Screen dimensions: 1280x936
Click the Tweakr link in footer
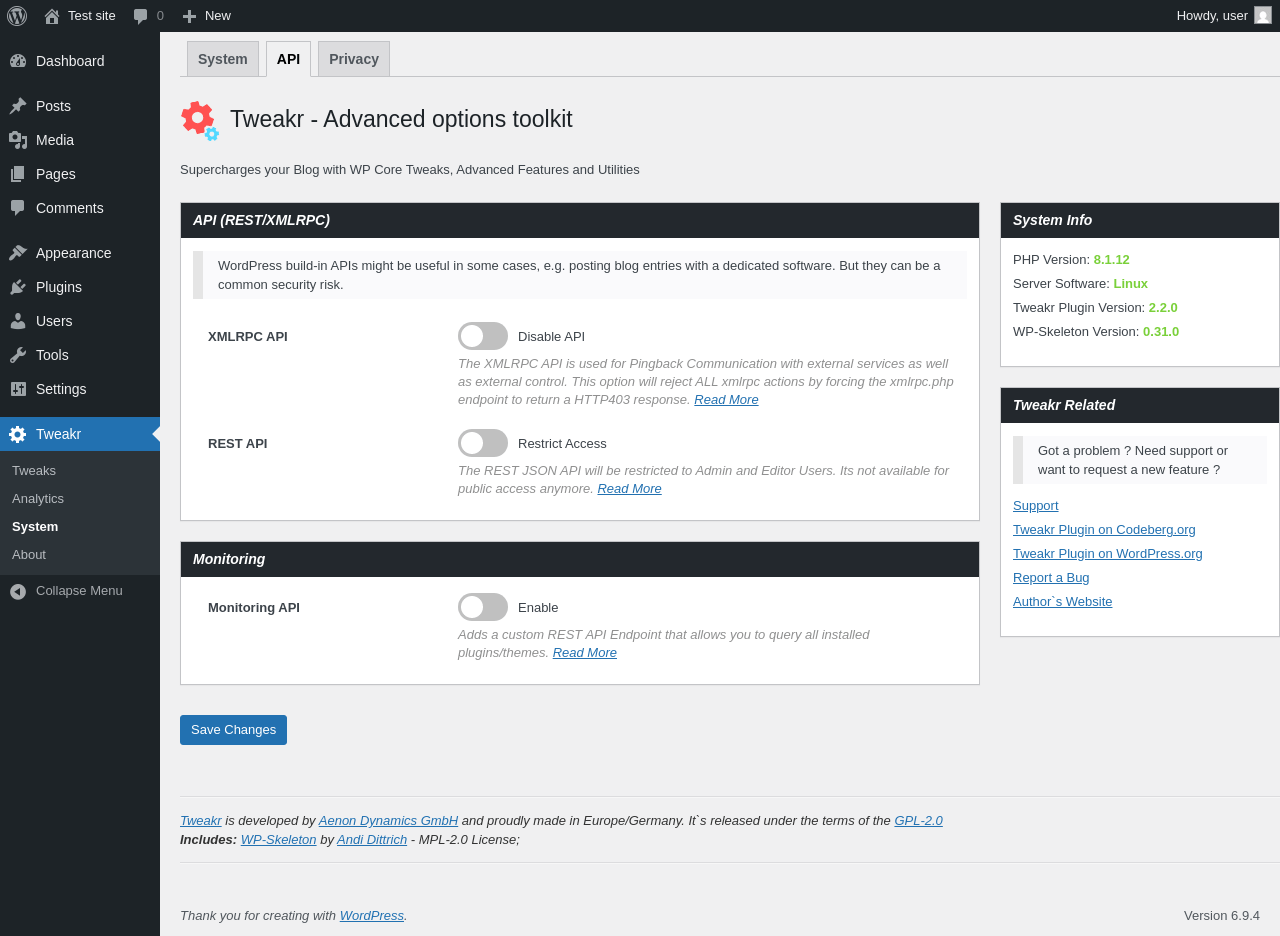[x=201, y=821]
